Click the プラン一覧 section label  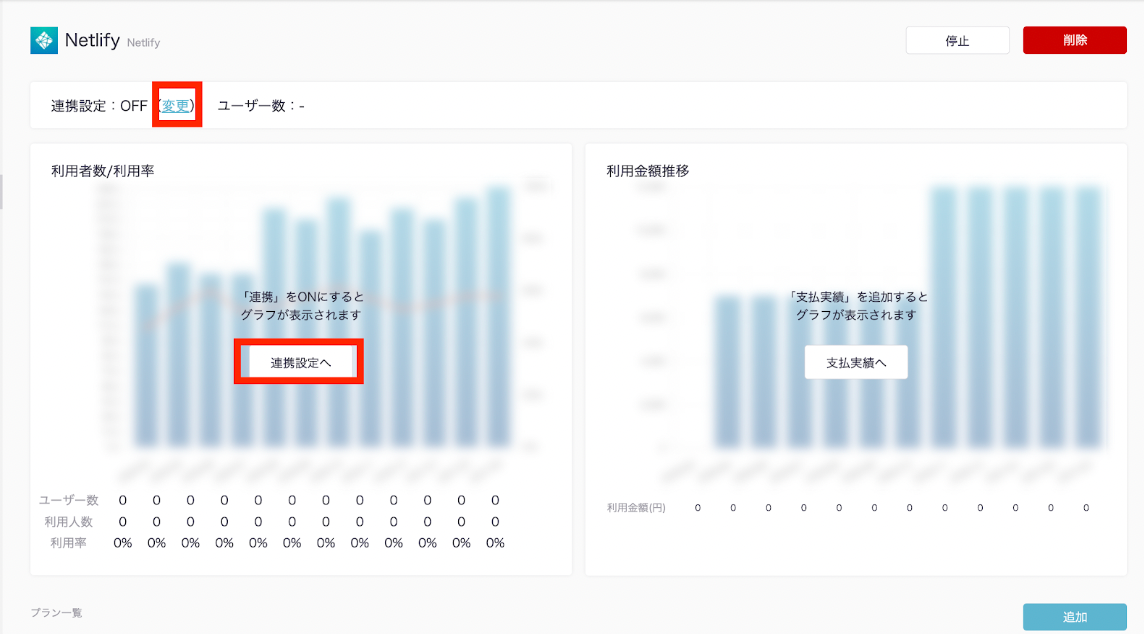(56, 612)
